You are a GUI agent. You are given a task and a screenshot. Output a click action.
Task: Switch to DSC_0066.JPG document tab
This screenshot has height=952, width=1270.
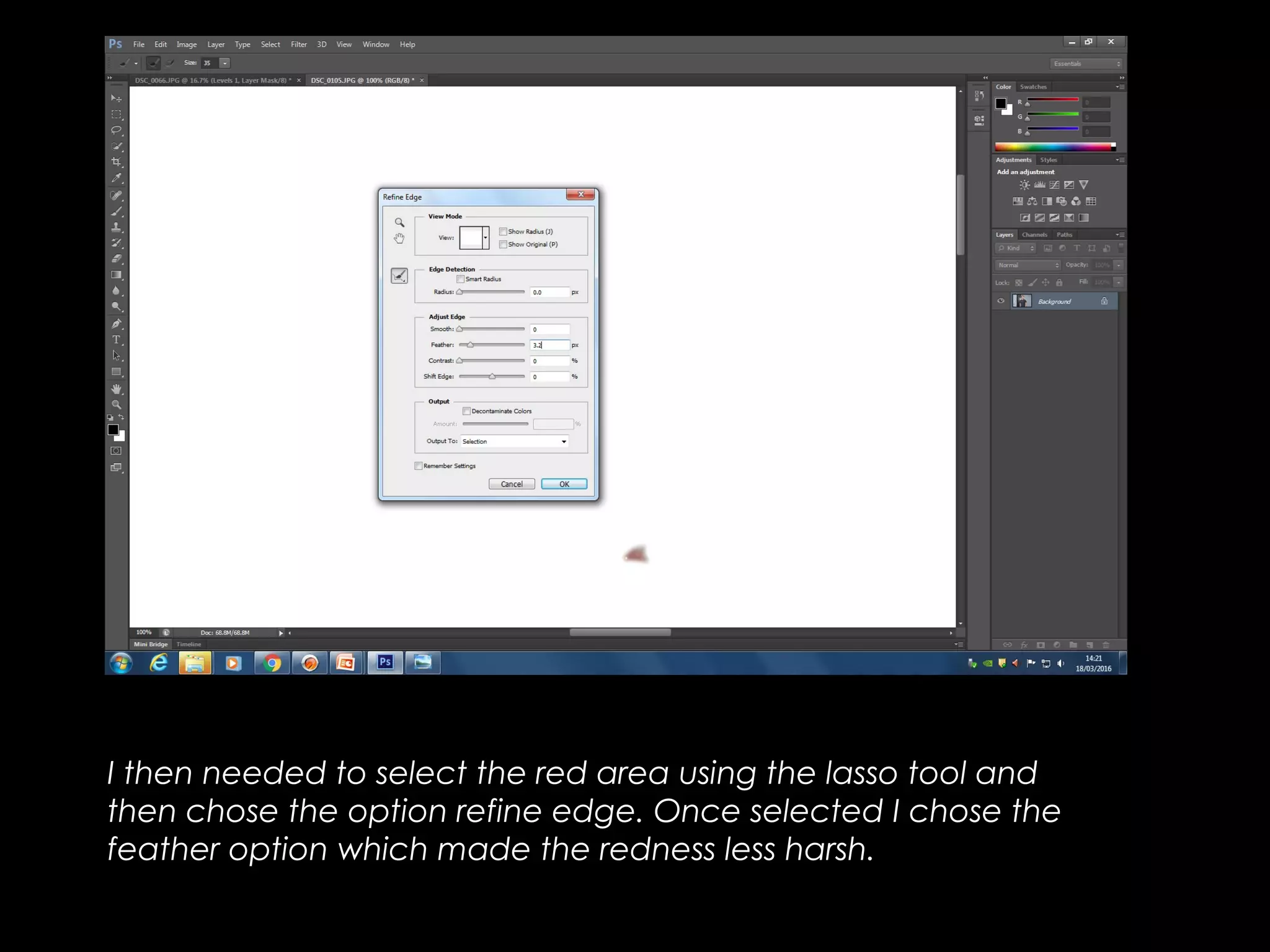[x=213, y=81]
